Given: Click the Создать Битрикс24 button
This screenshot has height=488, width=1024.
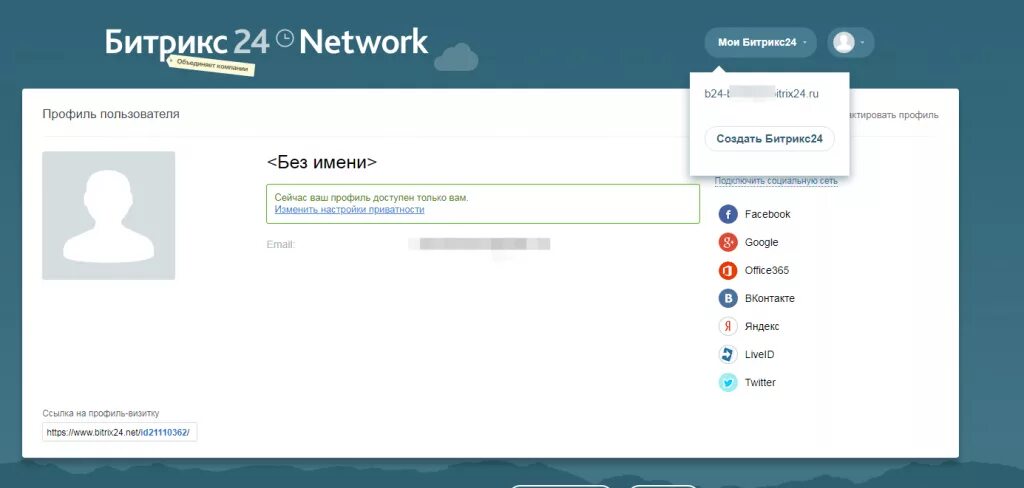Looking at the screenshot, I should click(769, 138).
